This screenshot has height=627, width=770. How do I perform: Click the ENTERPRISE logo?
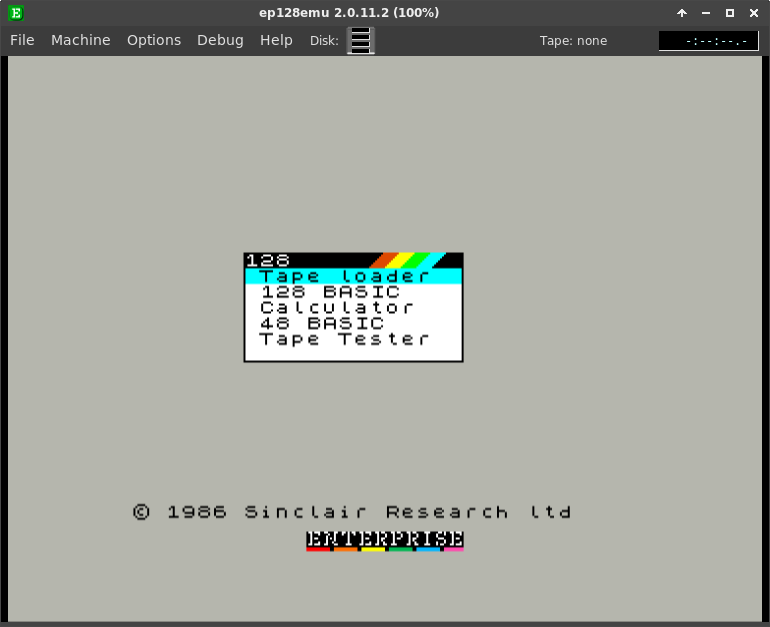click(385, 541)
